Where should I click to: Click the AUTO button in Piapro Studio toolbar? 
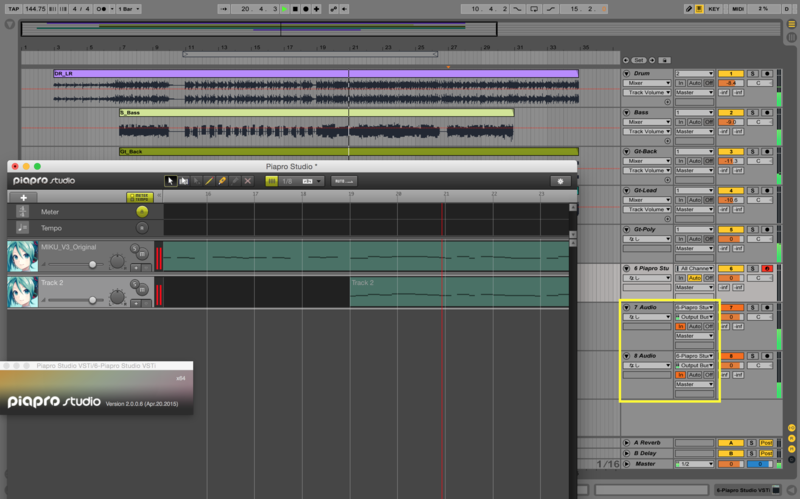(344, 181)
